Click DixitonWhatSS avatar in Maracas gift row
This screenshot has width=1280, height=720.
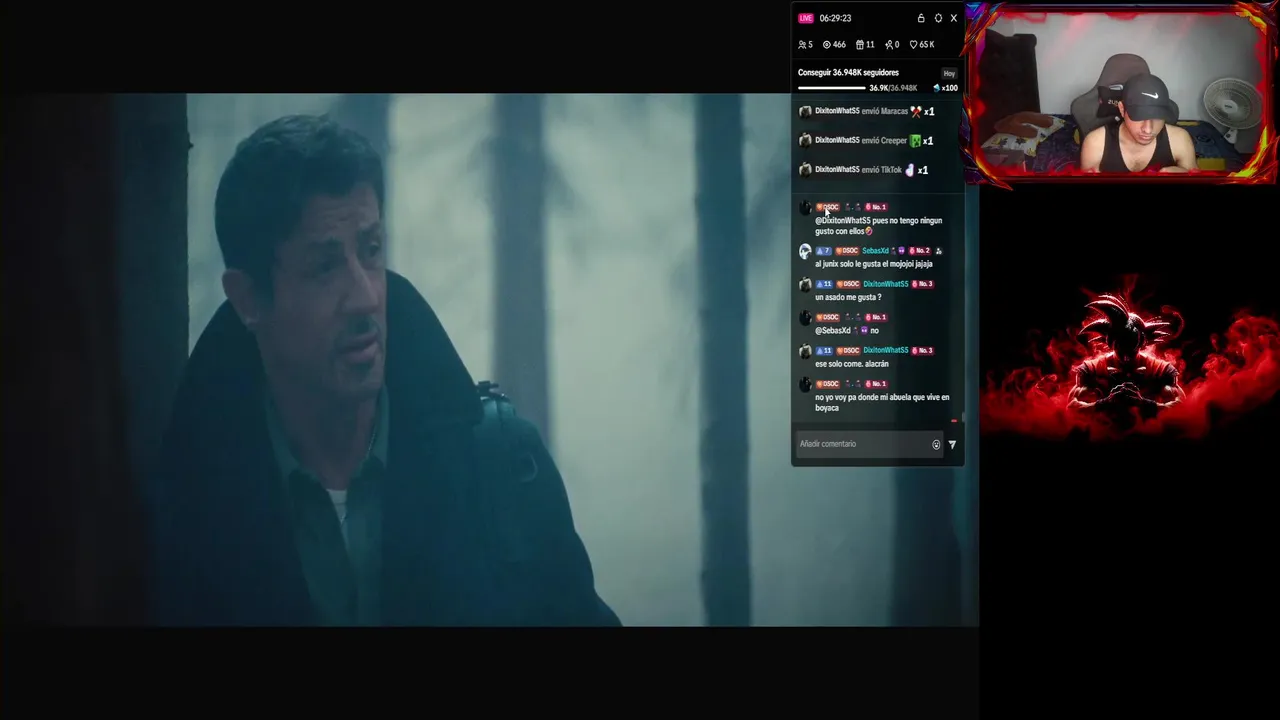(x=805, y=111)
